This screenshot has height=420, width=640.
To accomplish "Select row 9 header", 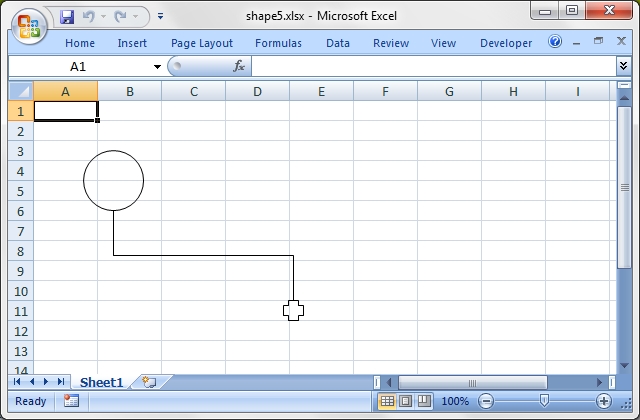I will tap(21, 271).
